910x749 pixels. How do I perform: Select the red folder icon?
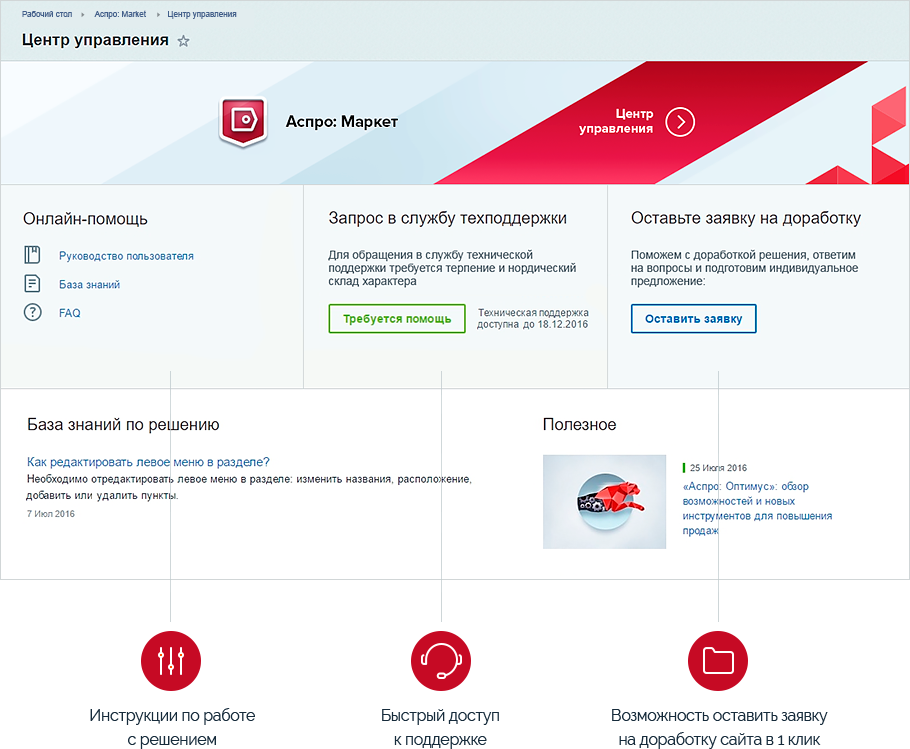[x=718, y=660]
